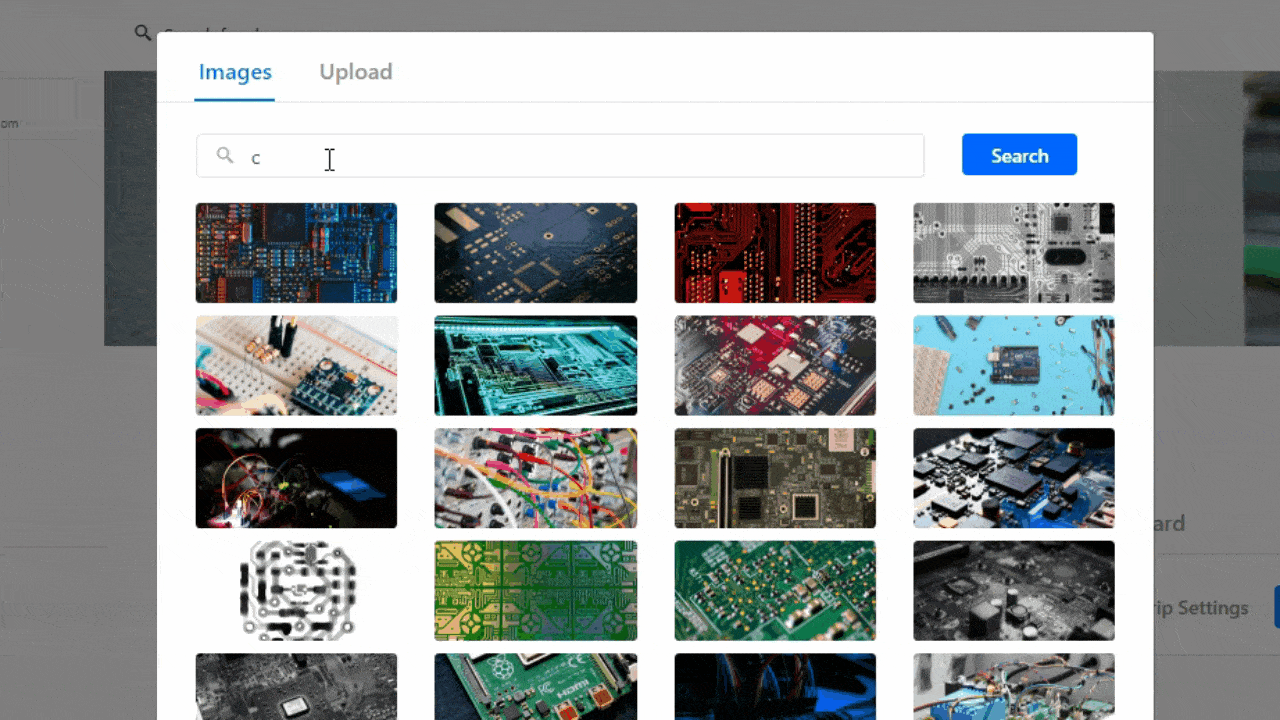Select the breadboard with colorful jumper wires
The height and width of the screenshot is (720, 1280).
(x=535, y=478)
